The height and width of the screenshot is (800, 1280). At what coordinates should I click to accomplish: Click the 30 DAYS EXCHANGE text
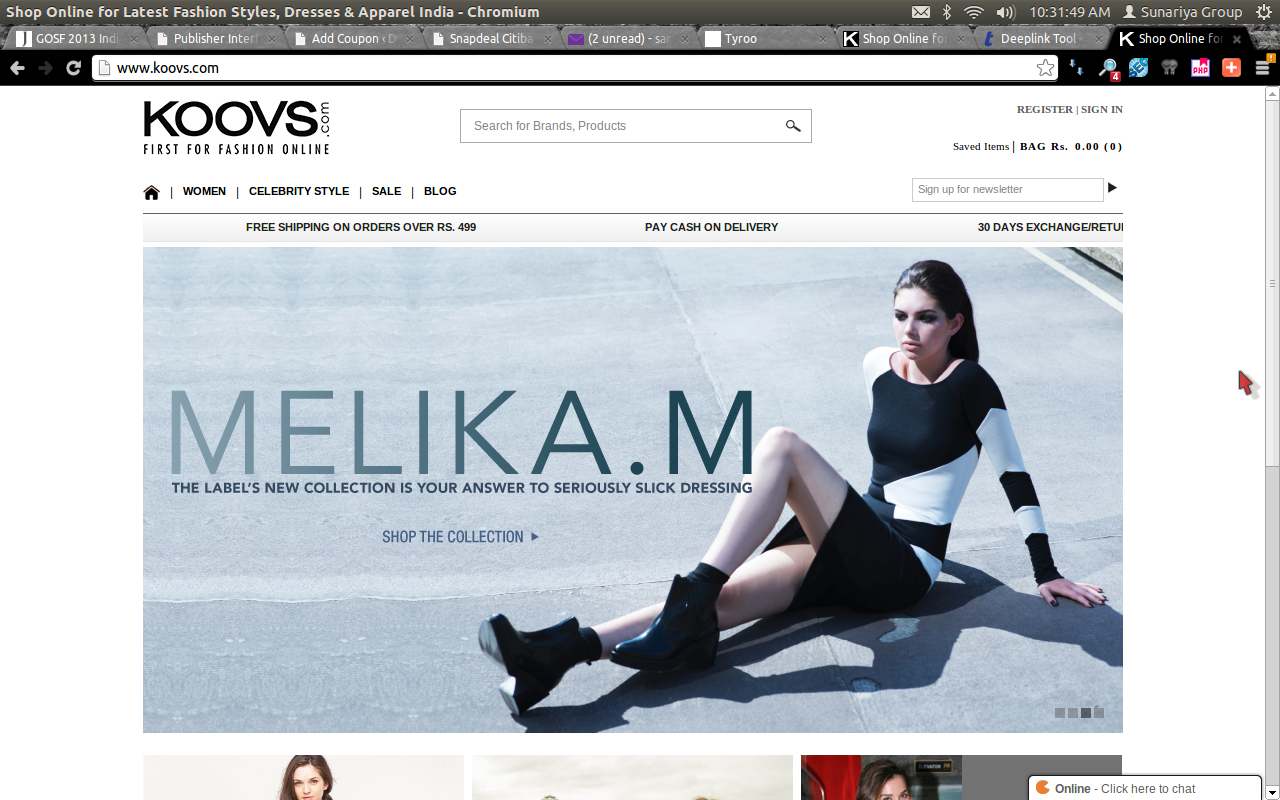[x=1050, y=227]
